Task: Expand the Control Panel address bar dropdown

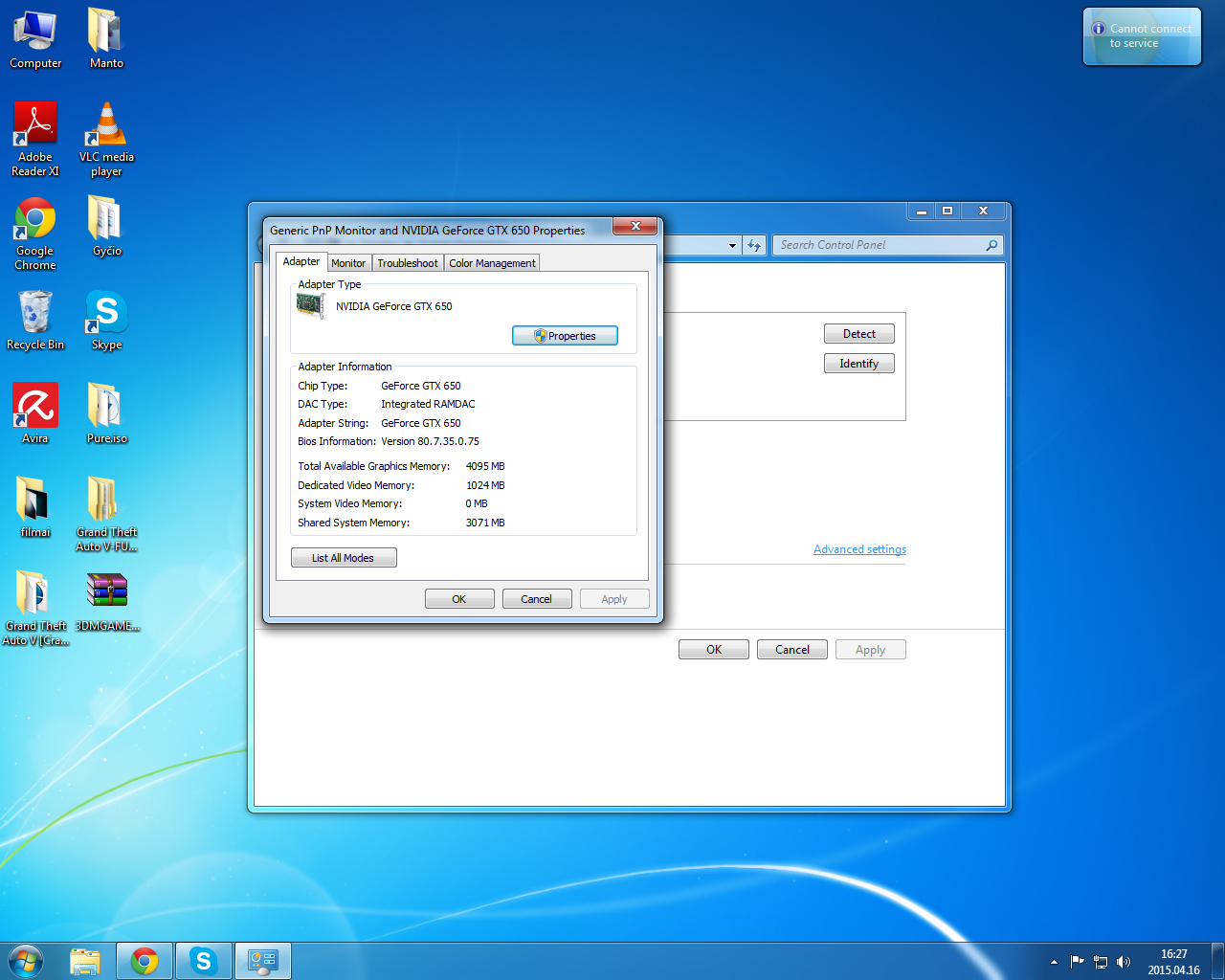Action: pyautogui.click(x=732, y=246)
